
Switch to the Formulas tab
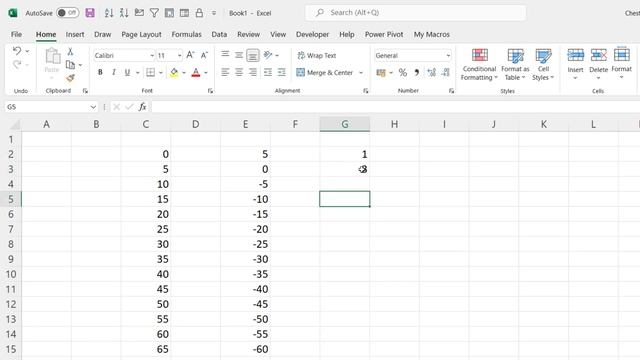point(187,34)
